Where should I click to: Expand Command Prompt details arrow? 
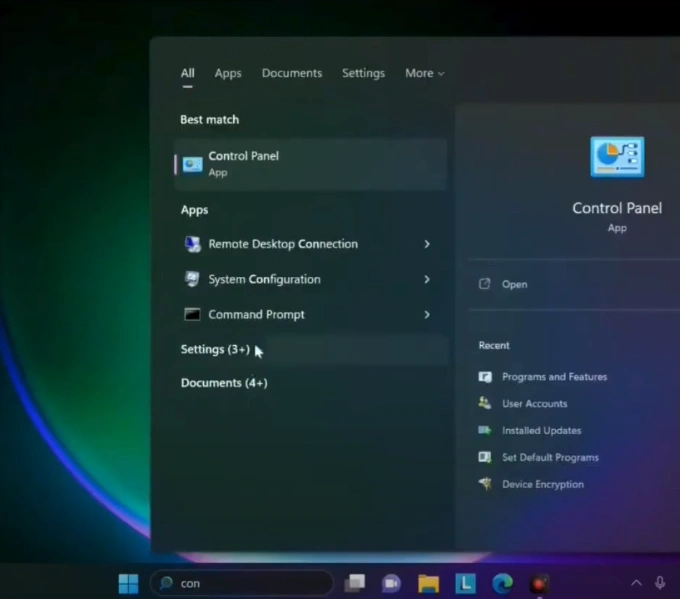point(427,314)
